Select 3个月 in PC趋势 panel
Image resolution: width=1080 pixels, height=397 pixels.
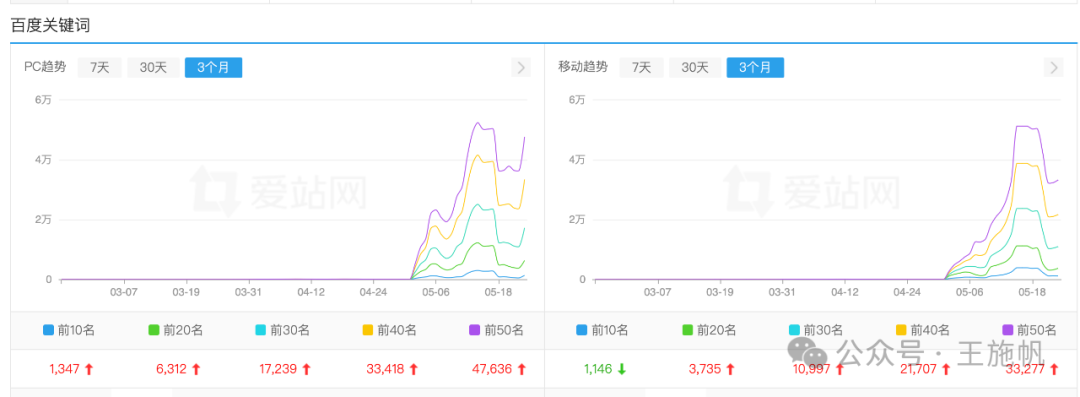click(x=214, y=68)
